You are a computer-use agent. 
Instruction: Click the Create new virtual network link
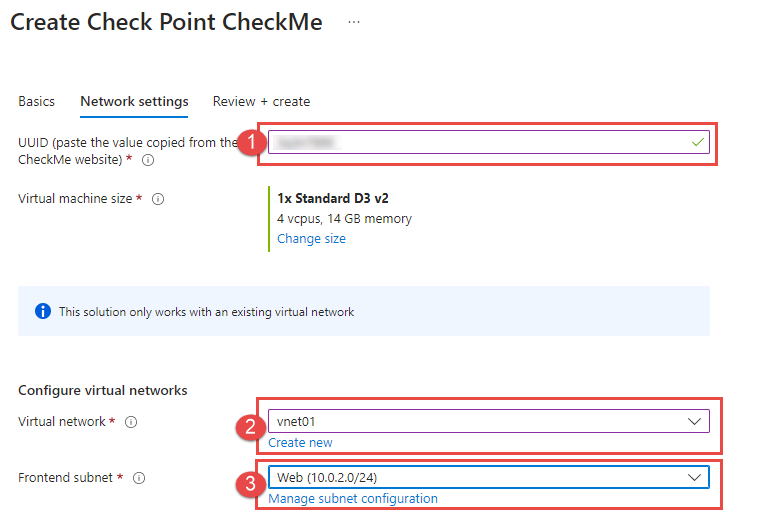point(300,442)
